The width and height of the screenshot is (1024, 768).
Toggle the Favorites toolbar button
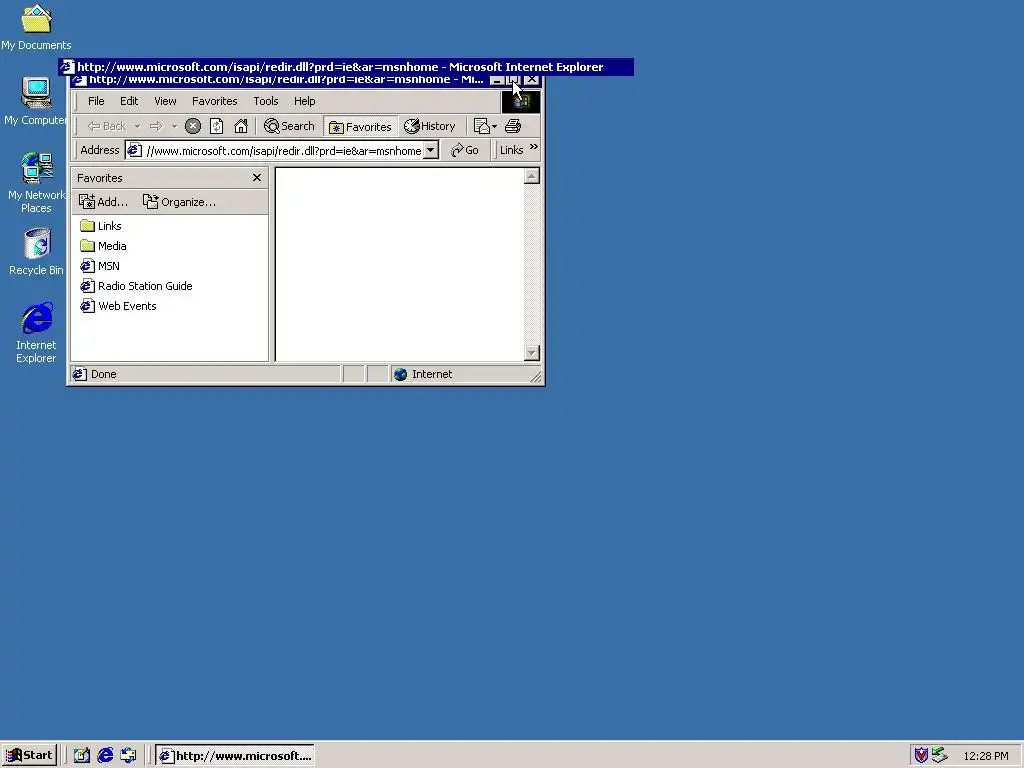360,126
